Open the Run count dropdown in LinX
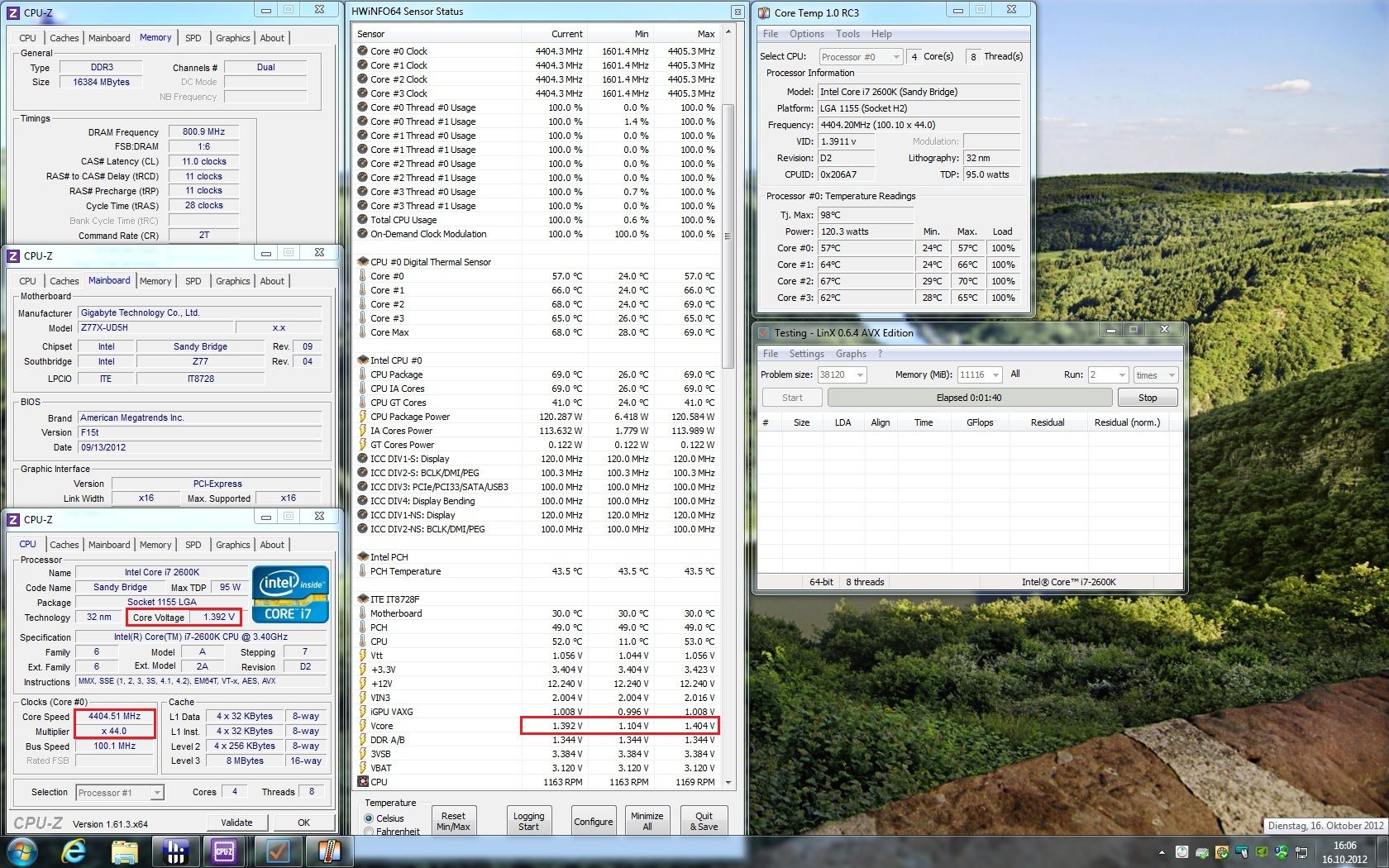Screen dimensions: 1389x868 [1108, 375]
